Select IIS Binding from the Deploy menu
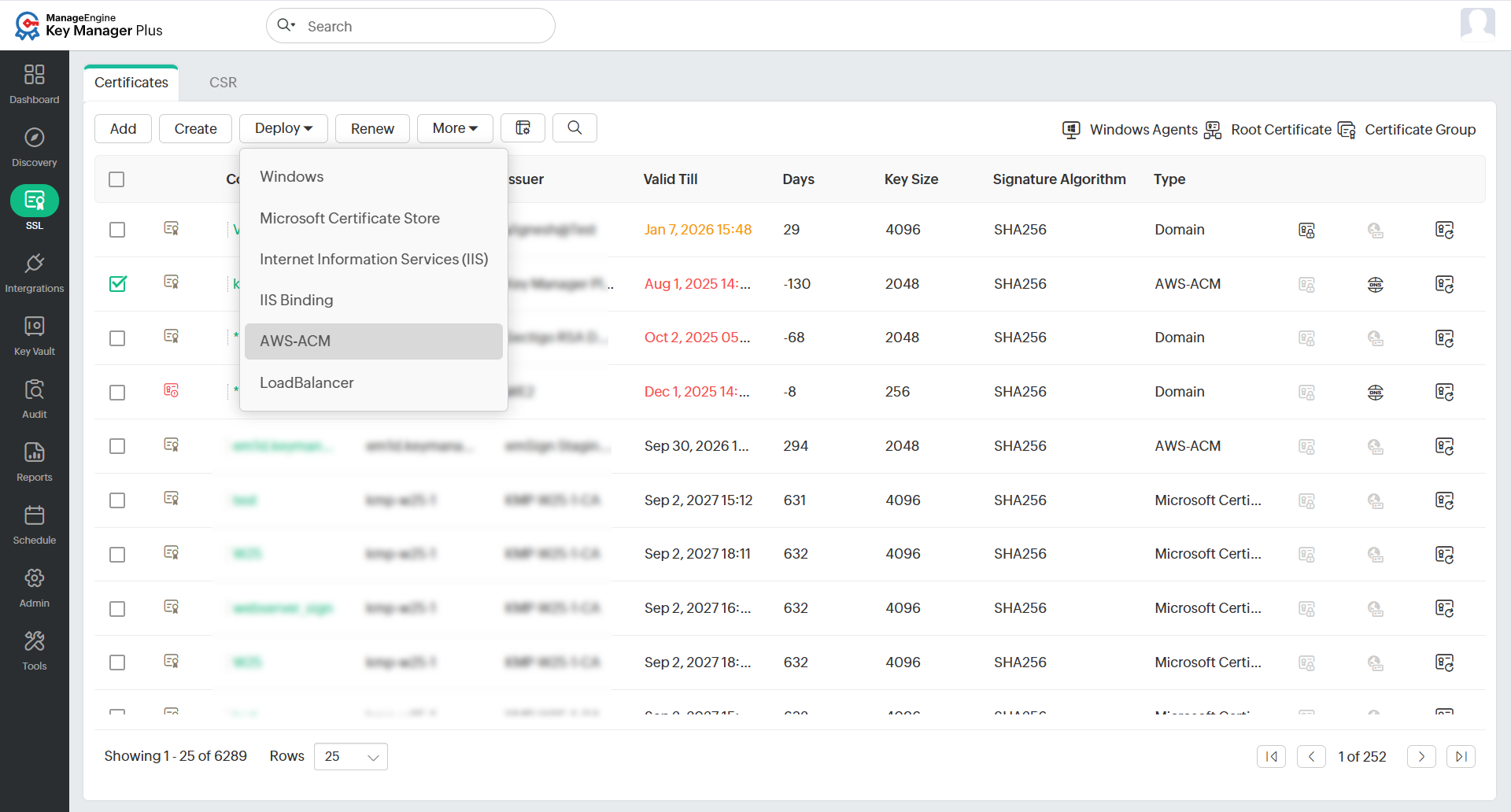This screenshot has width=1511, height=812. (374, 300)
